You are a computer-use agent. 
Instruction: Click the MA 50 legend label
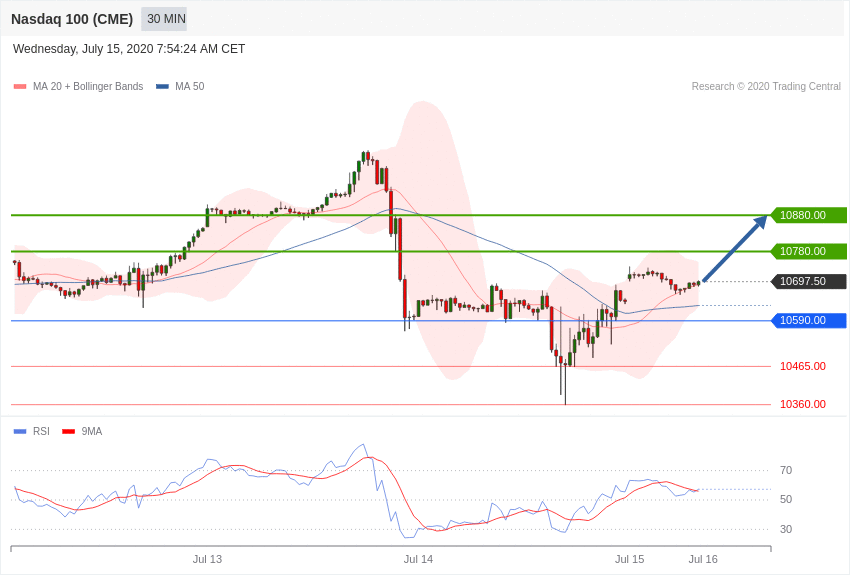pos(190,86)
